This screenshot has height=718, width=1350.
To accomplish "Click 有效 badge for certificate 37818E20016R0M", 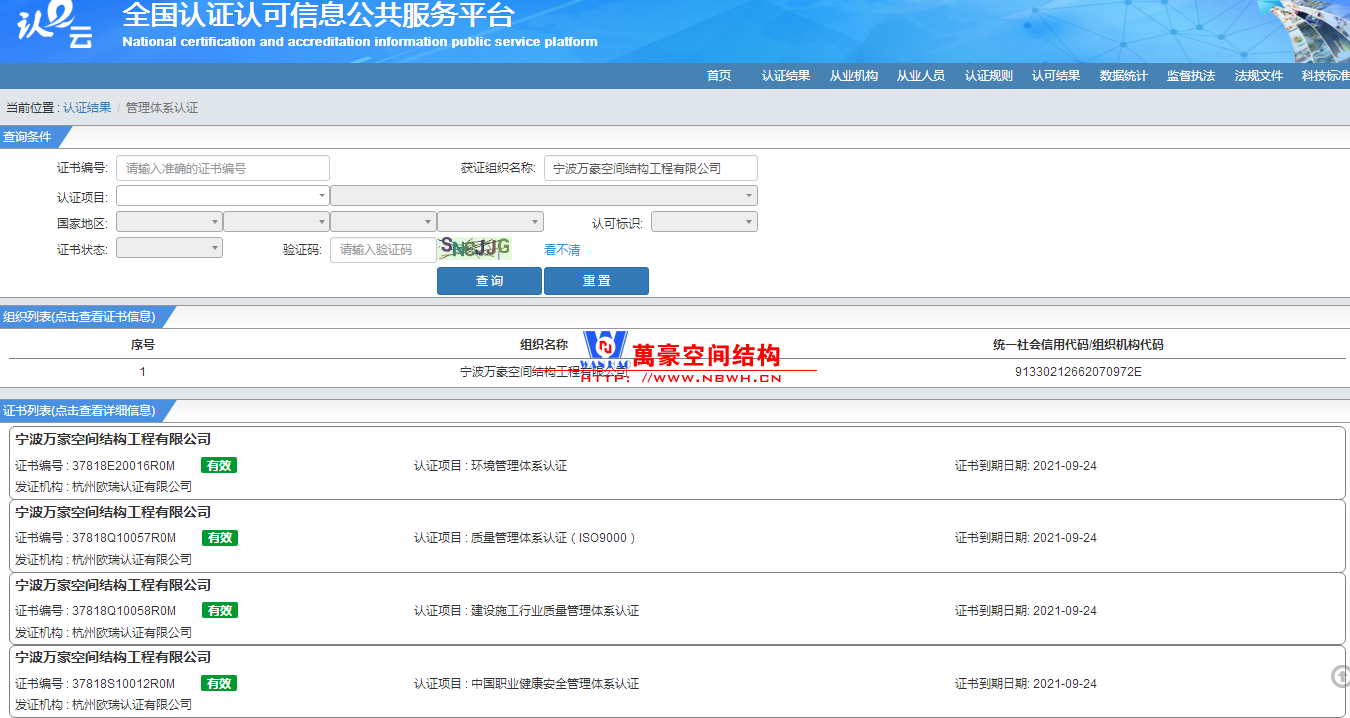I will tap(219, 465).
